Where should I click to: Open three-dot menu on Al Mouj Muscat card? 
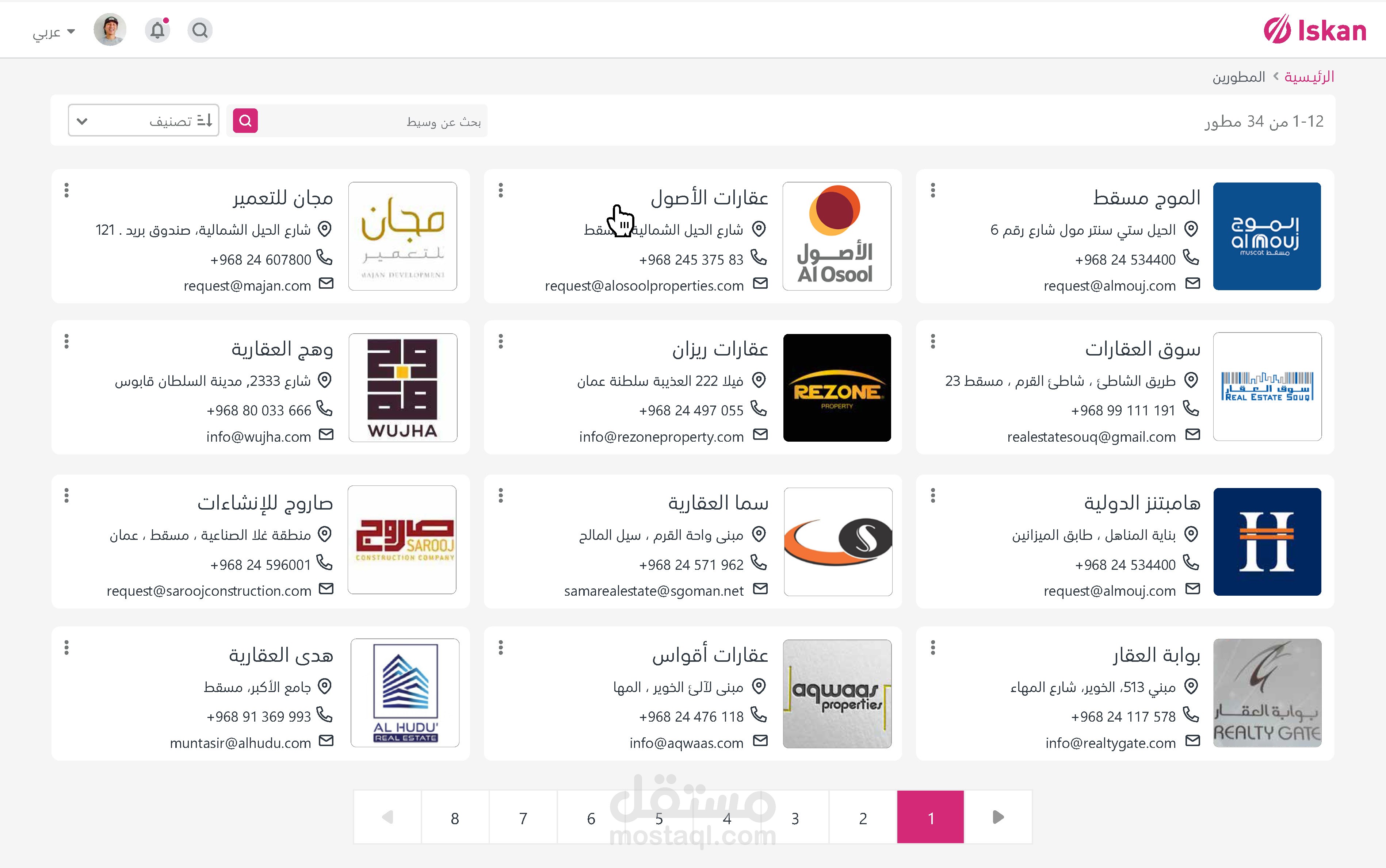933,190
